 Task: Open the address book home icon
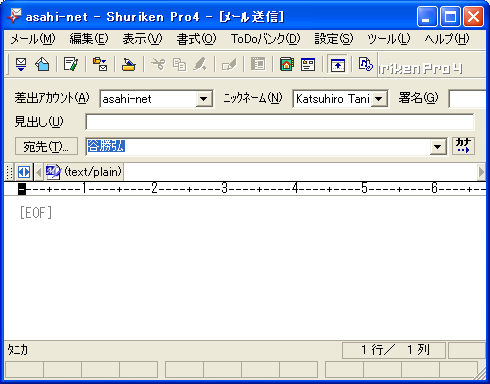pyautogui.click(x=287, y=64)
